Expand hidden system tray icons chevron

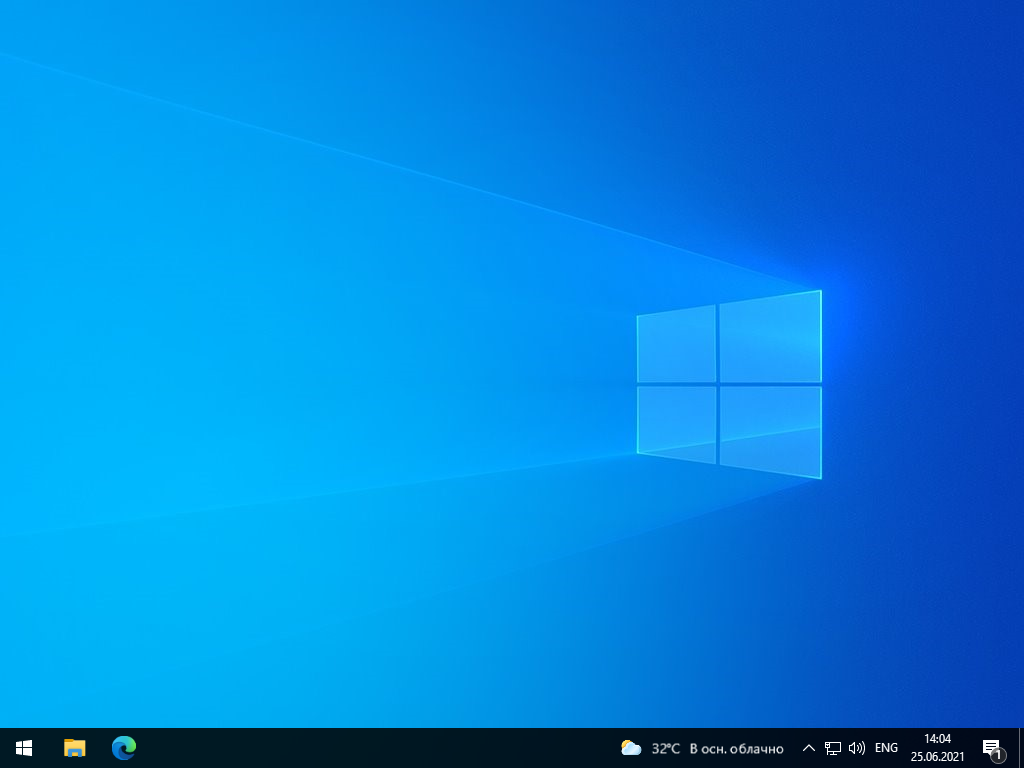(808, 748)
